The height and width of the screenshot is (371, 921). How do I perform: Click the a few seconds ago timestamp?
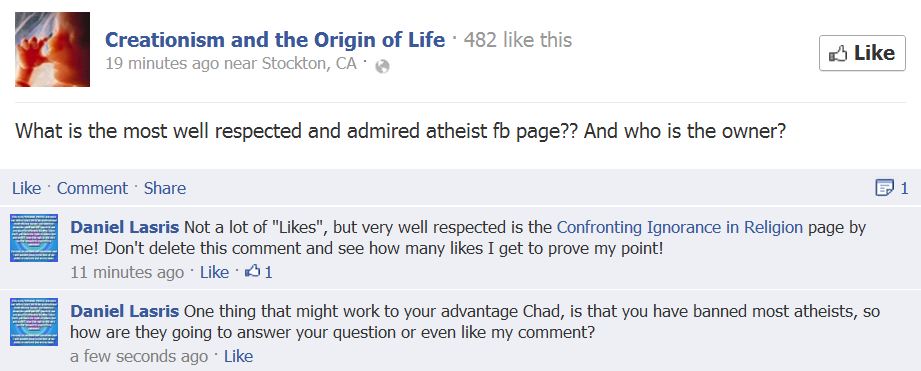pyautogui.click(x=139, y=356)
